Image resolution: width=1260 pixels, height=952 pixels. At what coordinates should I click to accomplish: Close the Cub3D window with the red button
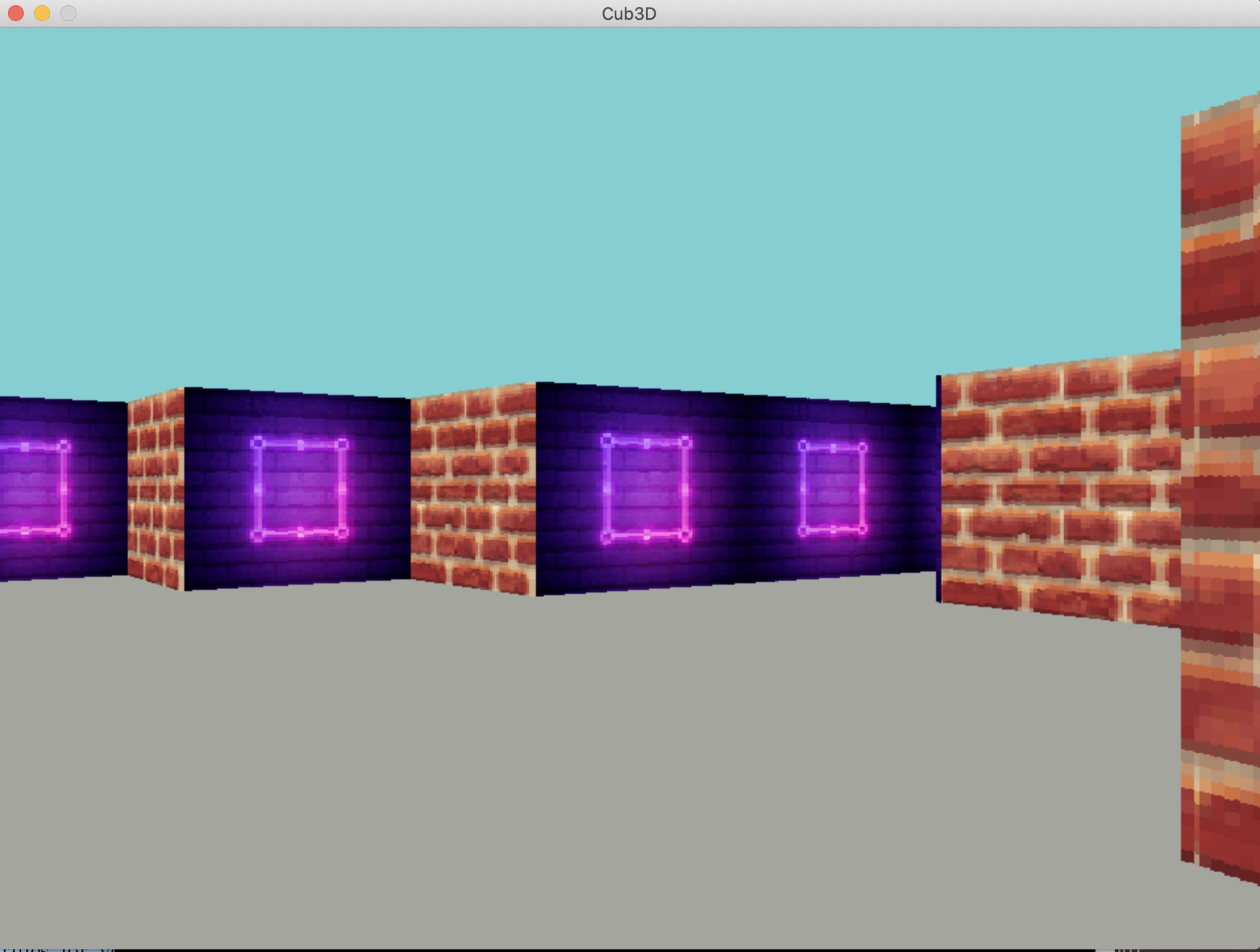pos(16,13)
